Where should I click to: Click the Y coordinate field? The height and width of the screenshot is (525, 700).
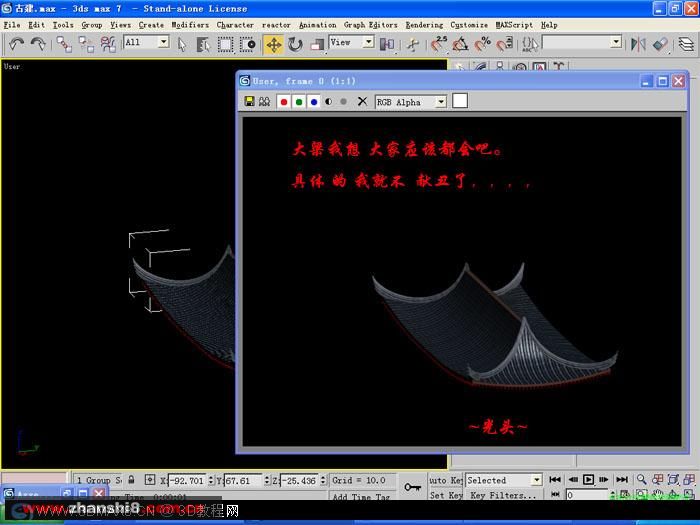pyautogui.click(x=243, y=480)
